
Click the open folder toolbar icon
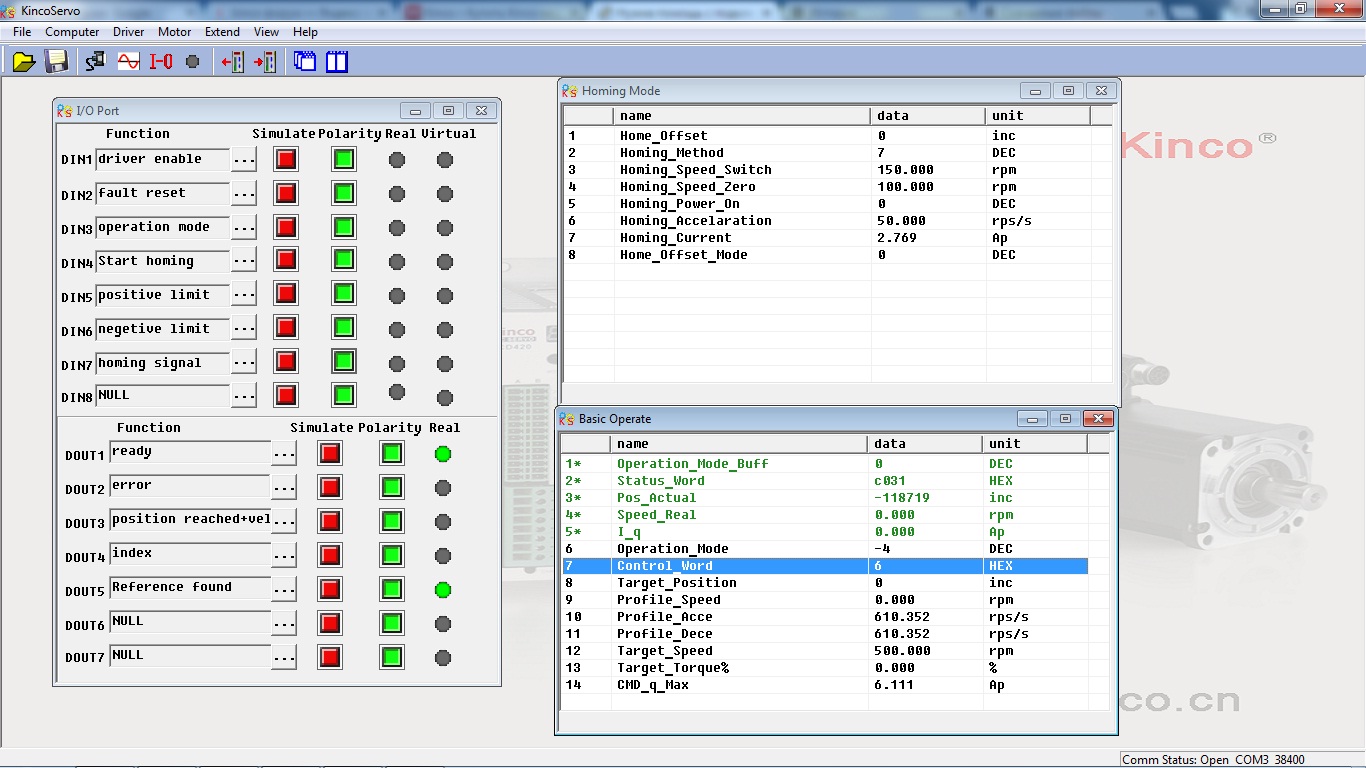(24, 62)
